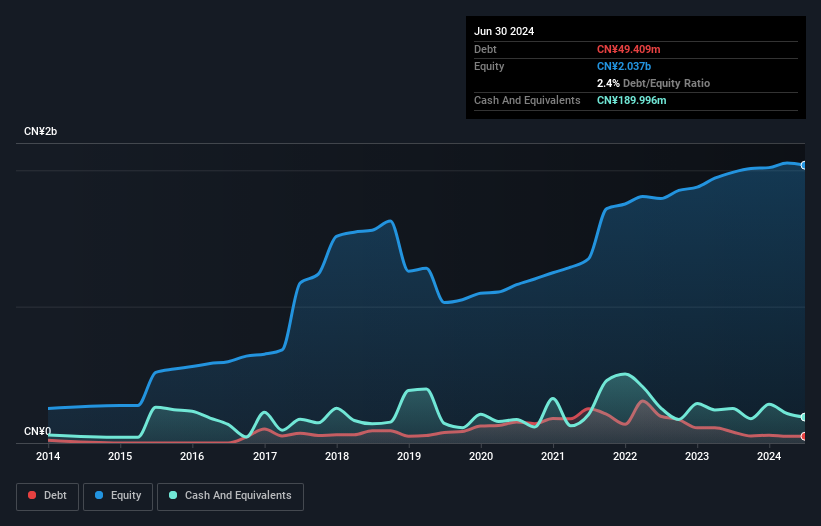Click the 2018 x-axis year label

point(337,457)
